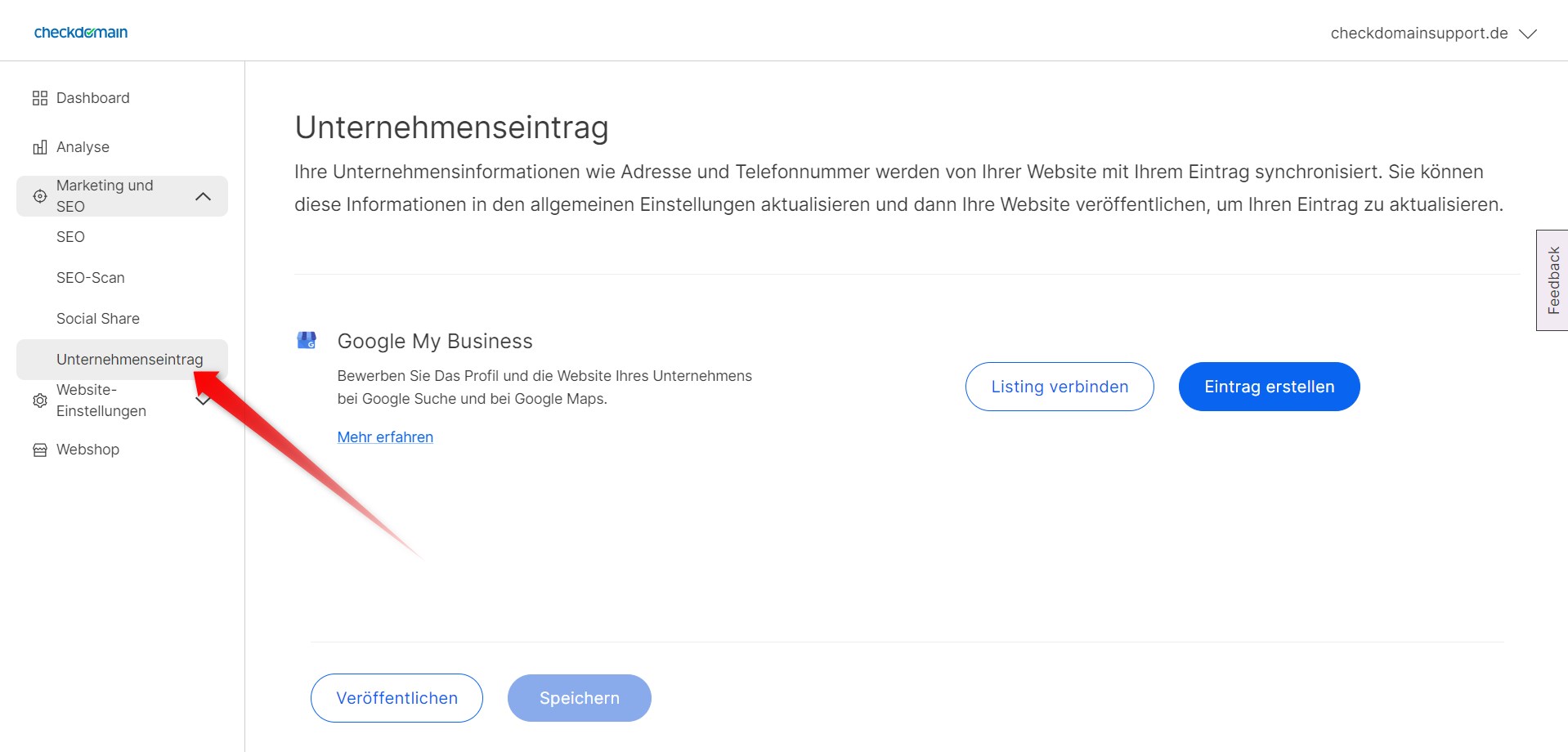Screen dimensions: 1568x752
Task: Select the Analyse chart icon
Action: [38, 146]
